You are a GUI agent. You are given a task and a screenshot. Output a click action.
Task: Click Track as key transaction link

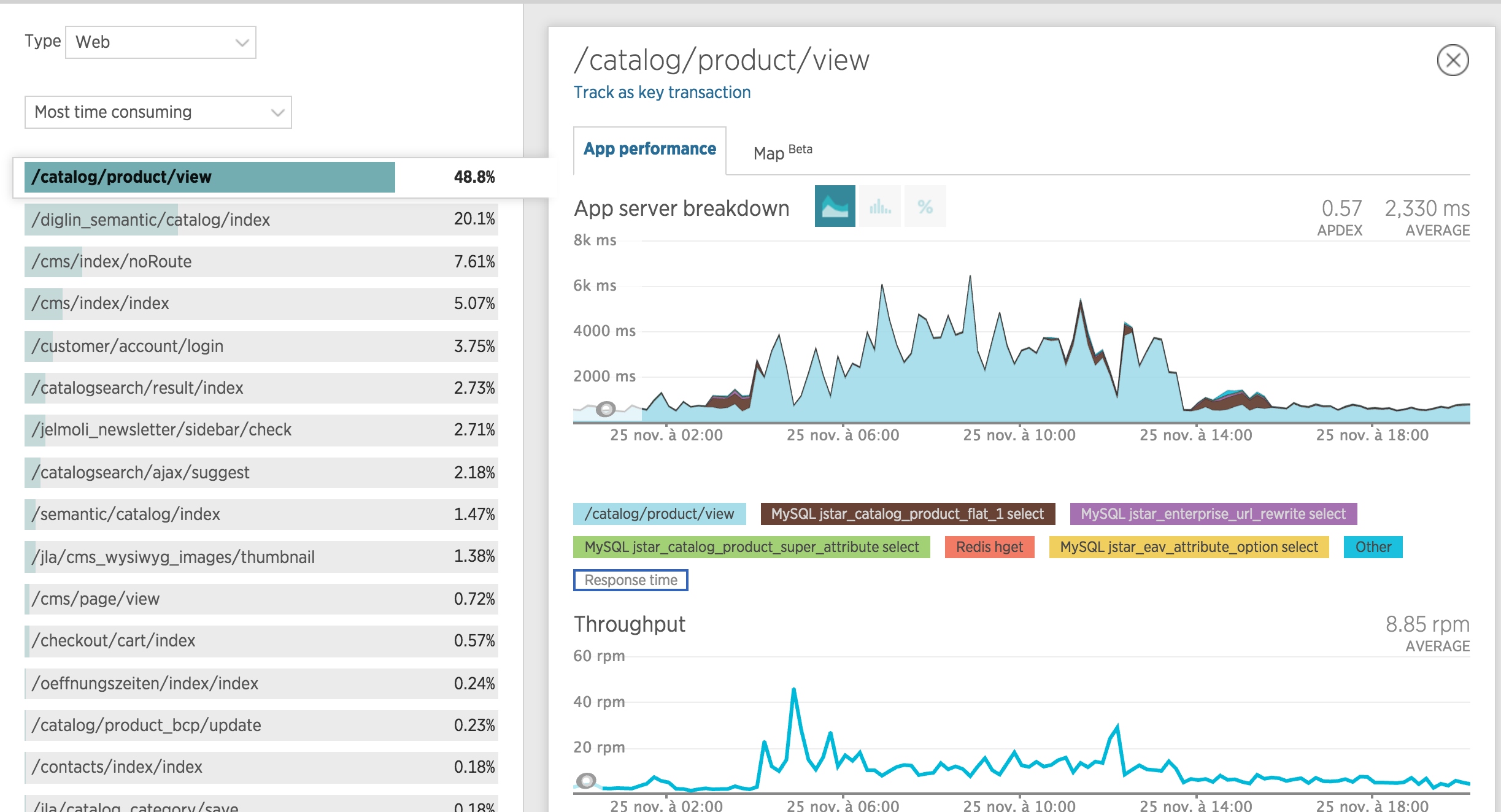pos(661,93)
